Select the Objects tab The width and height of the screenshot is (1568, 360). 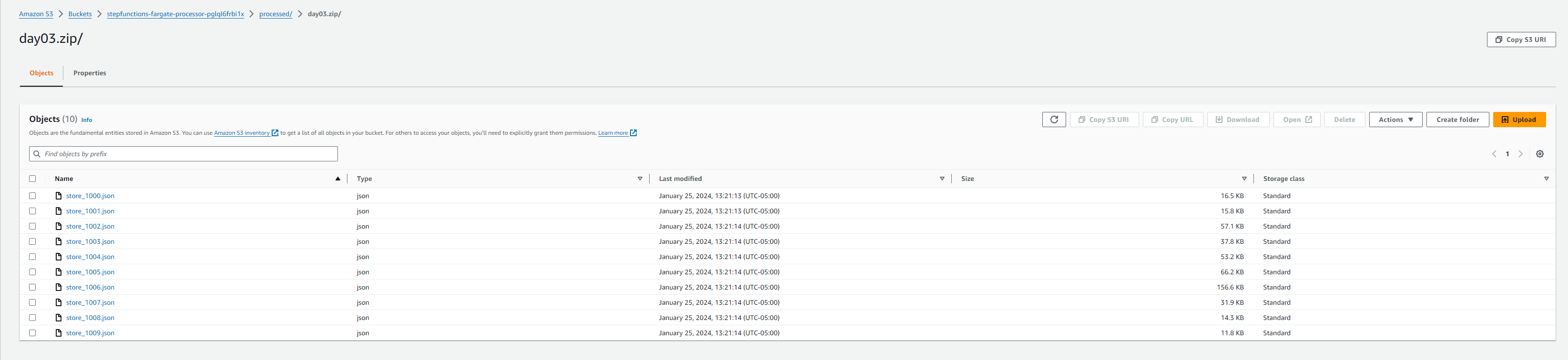[41, 73]
